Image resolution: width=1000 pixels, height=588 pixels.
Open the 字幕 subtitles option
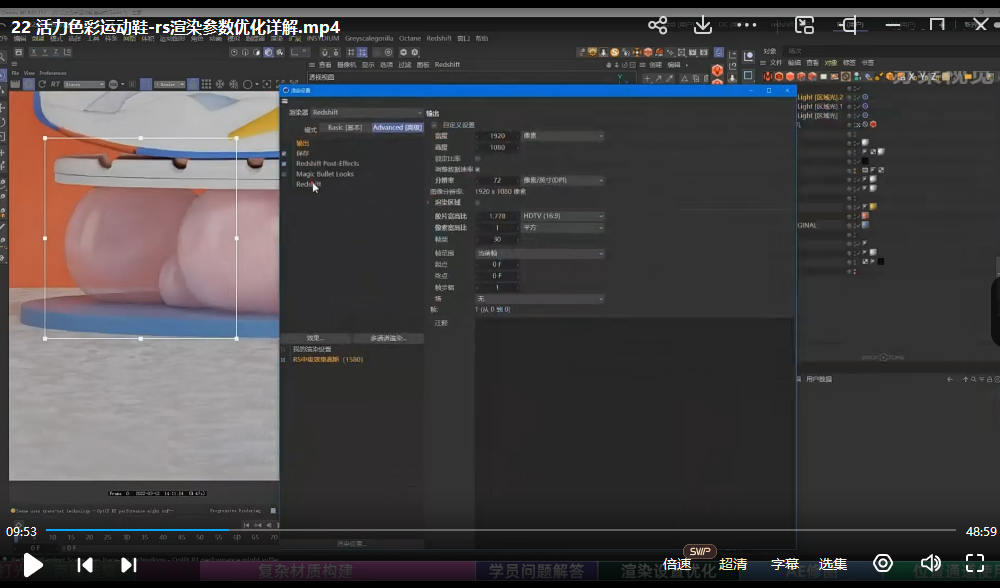[785, 565]
